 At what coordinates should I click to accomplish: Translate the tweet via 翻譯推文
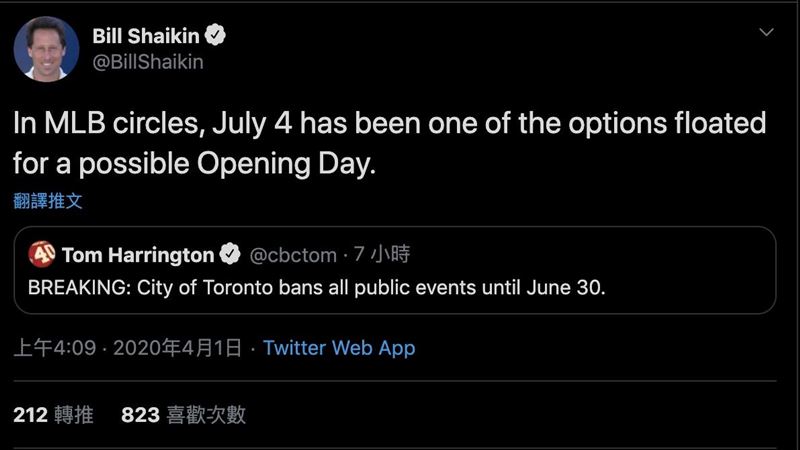tap(47, 201)
